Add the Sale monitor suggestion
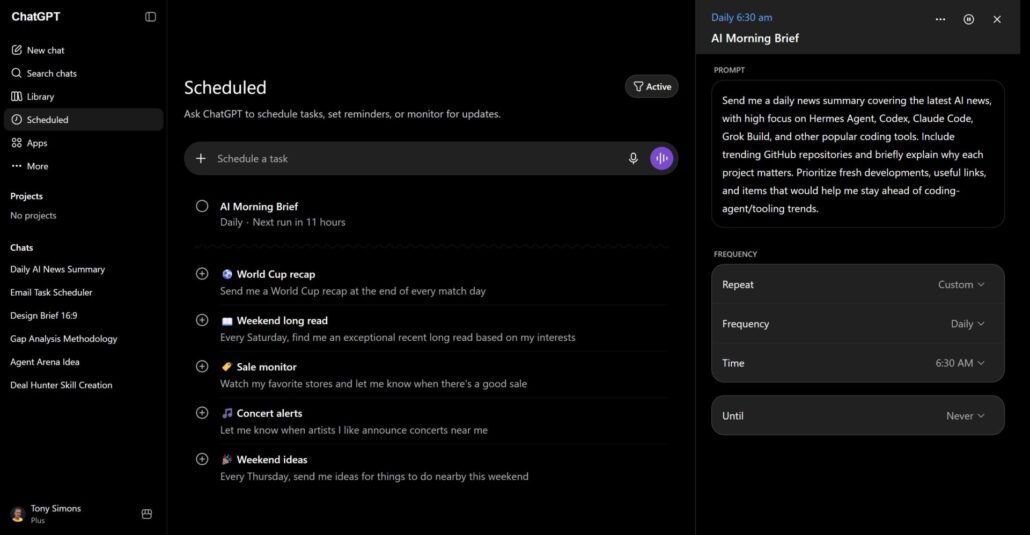1030x535 pixels. (x=202, y=367)
